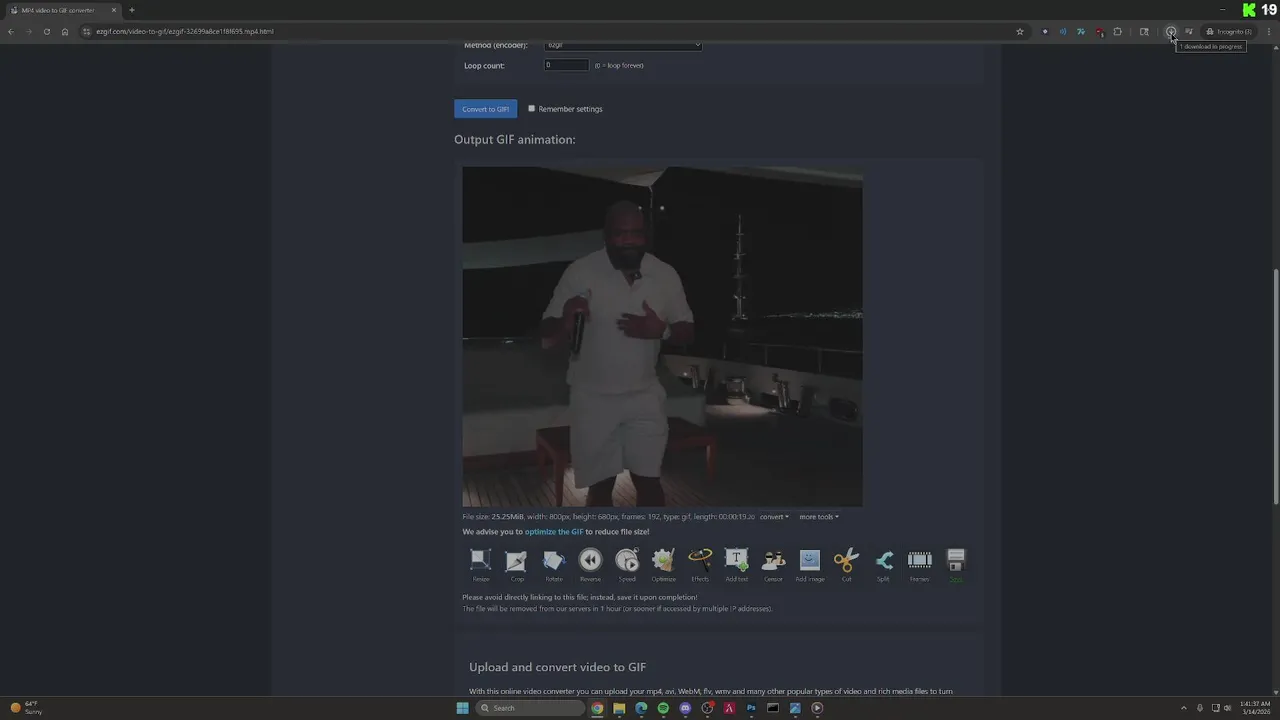Open the Add image tool

pyautogui.click(x=810, y=565)
